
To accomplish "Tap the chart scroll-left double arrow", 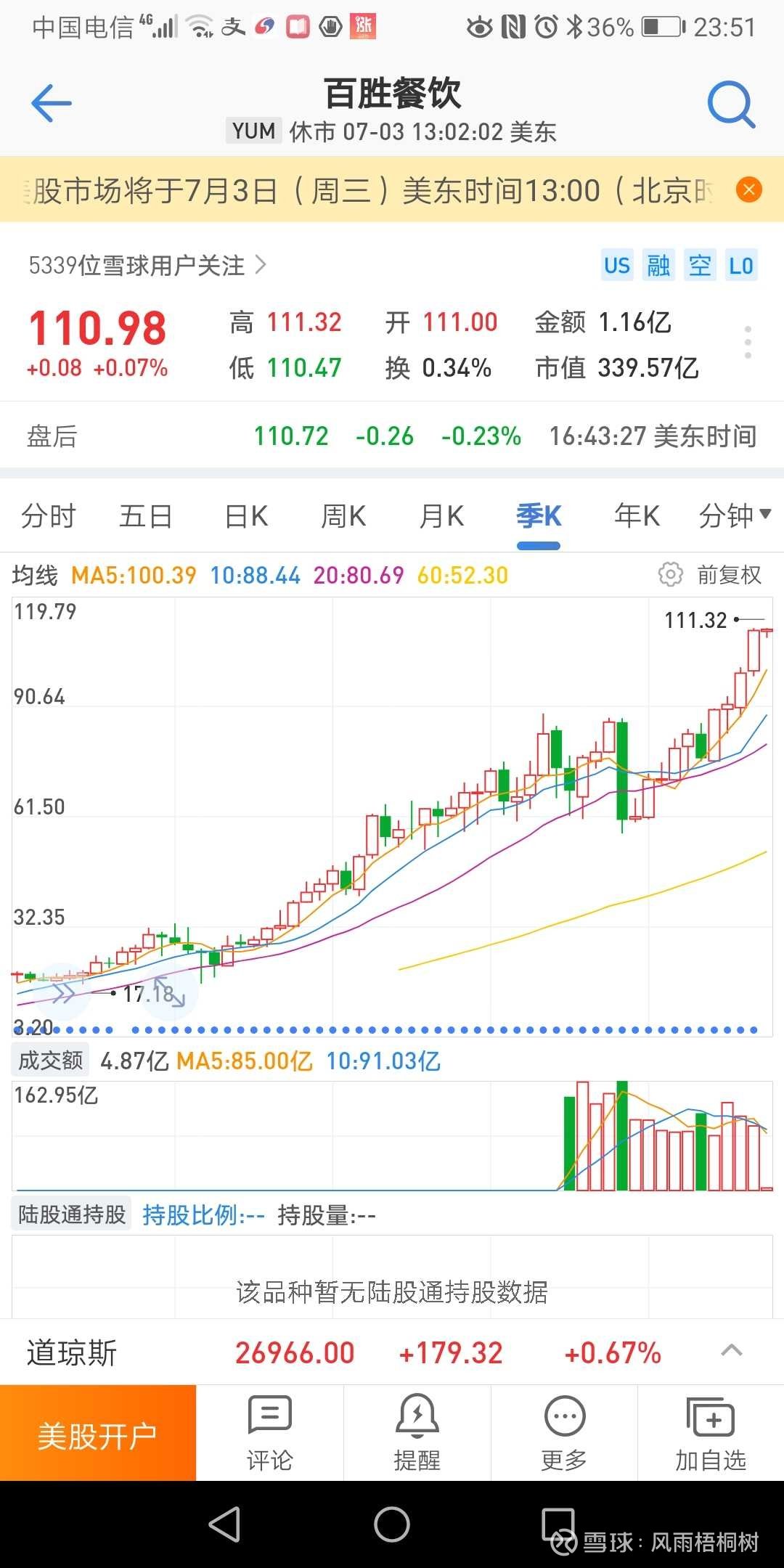I will tap(64, 992).
